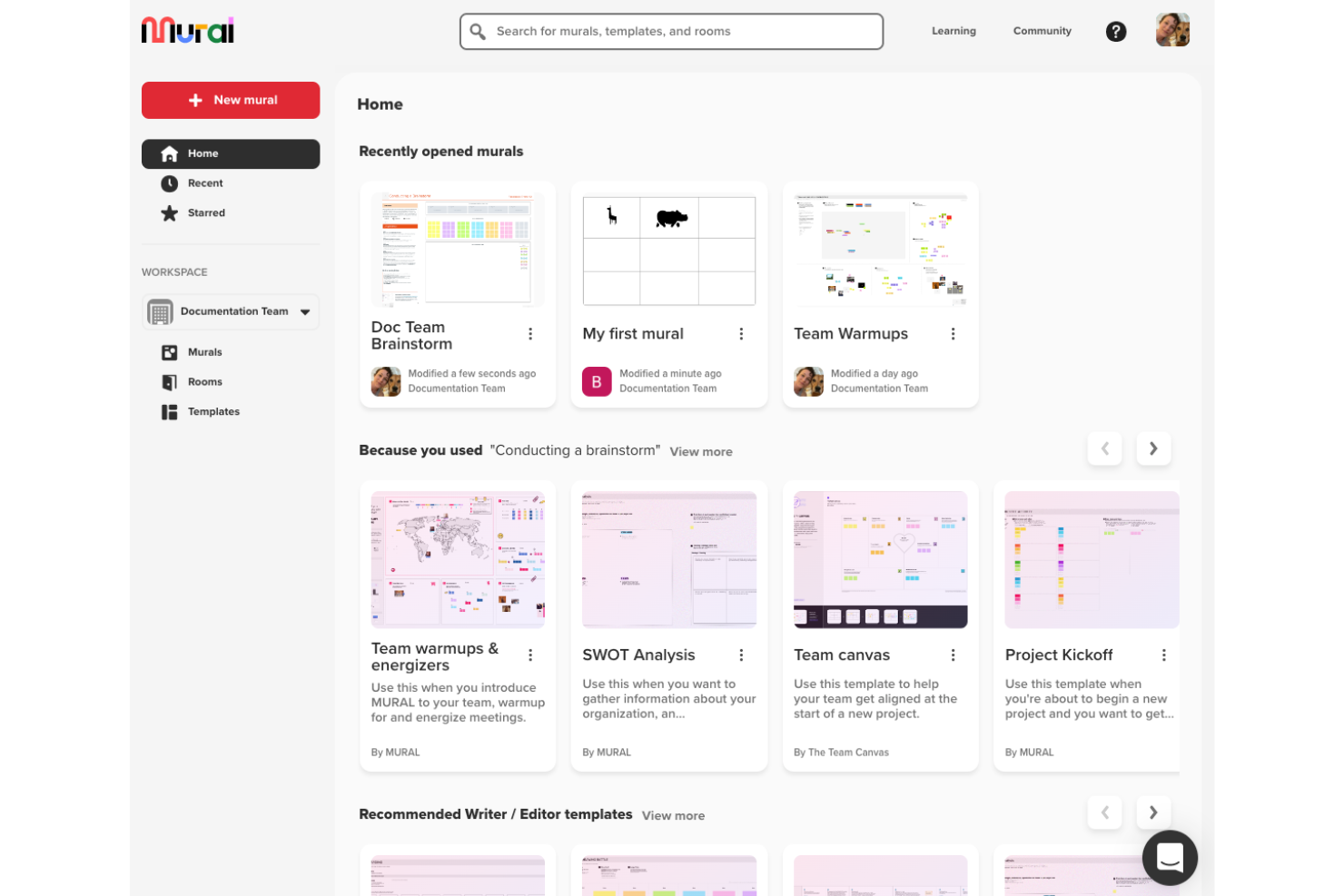Open the Community link
1344x896 pixels.
point(1042,31)
